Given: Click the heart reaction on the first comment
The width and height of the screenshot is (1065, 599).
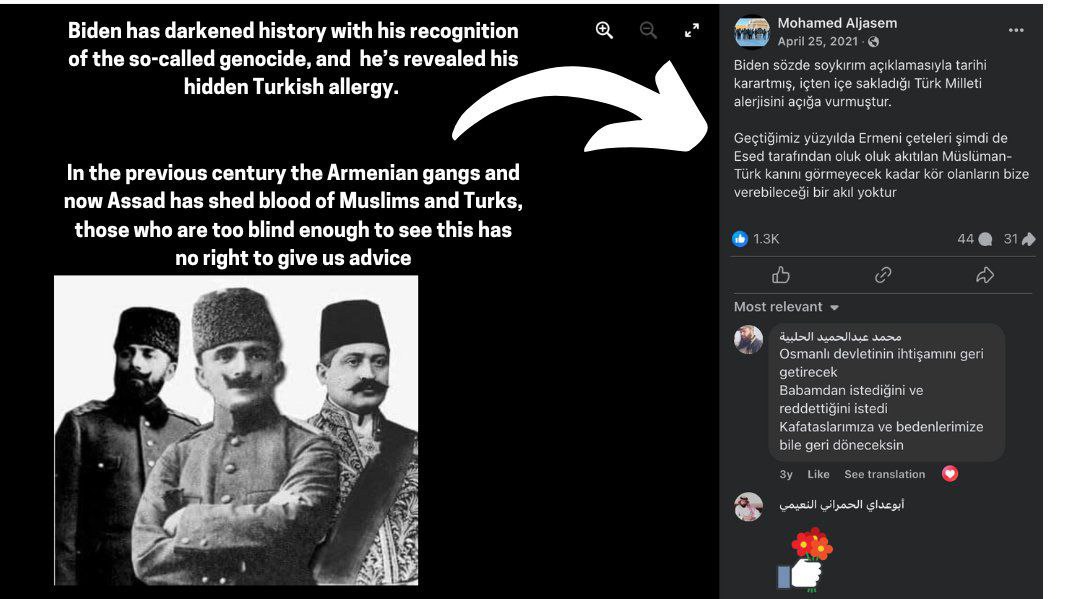Looking at the screenshot, I should point(950,474).
